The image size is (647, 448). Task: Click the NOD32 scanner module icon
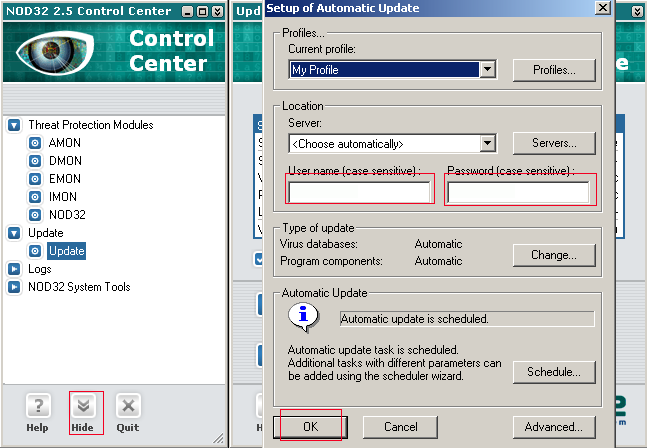pyautogui.click(x=35, y=215)
